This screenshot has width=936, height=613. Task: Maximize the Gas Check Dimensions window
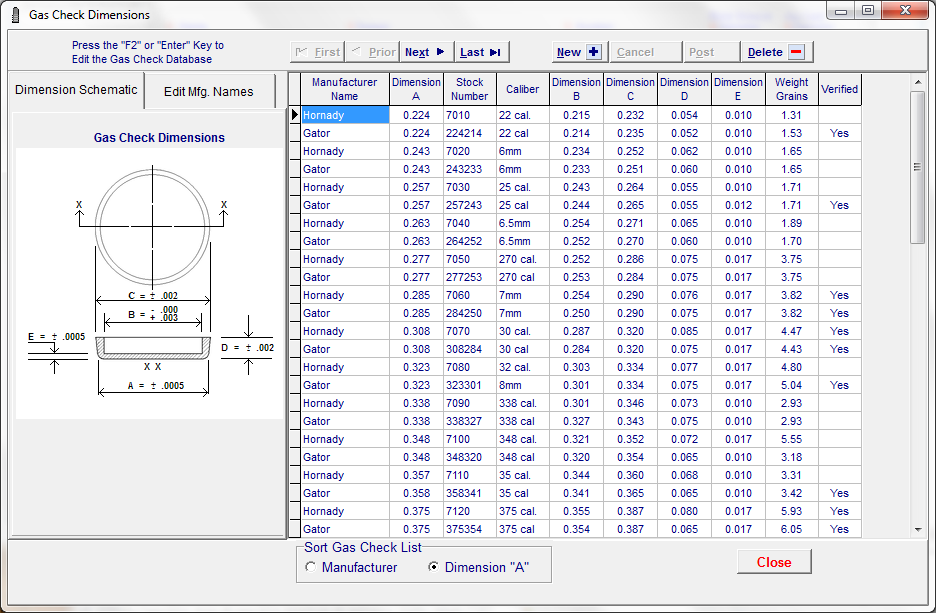868,10
